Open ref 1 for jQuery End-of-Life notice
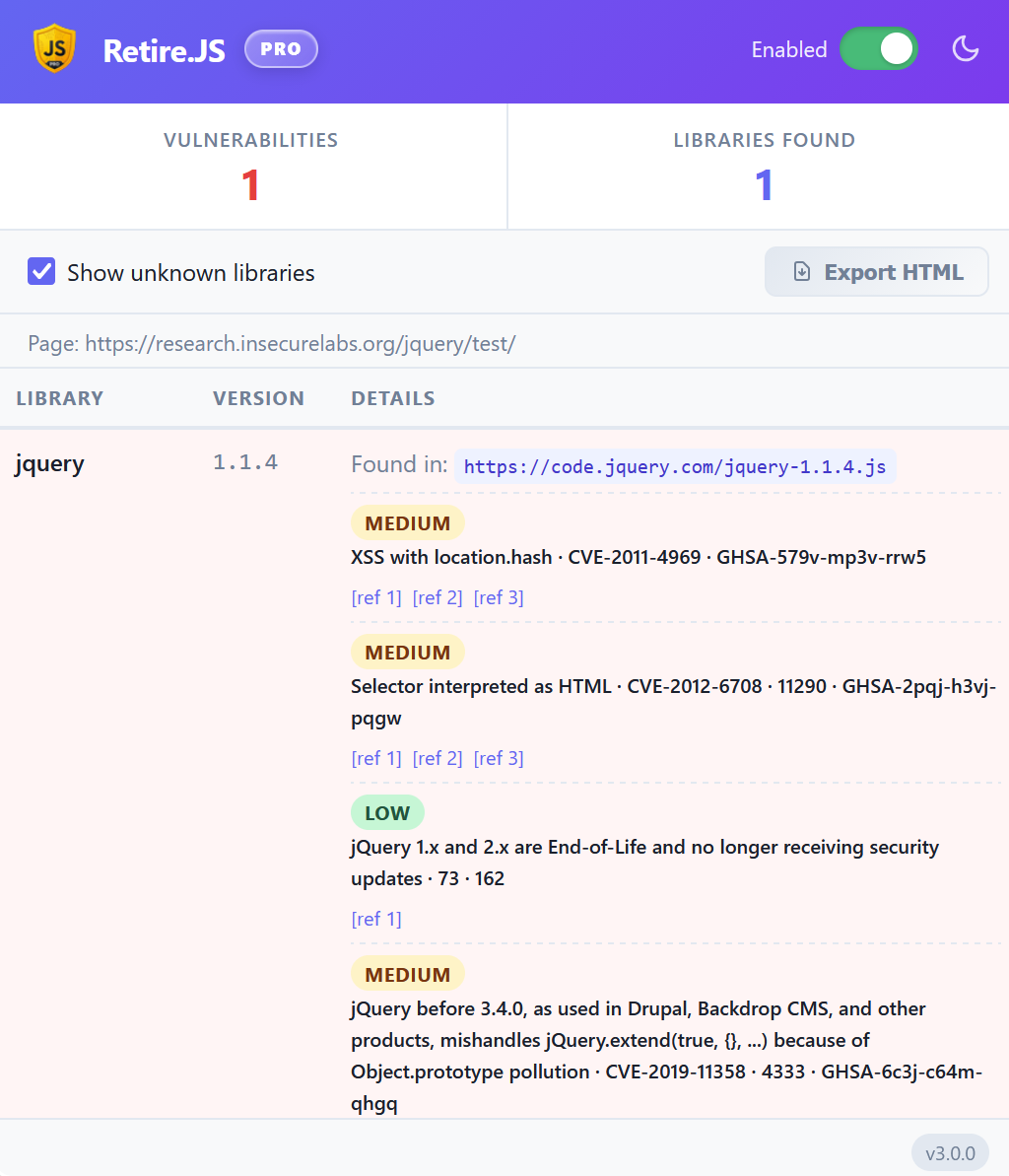The image size is (1009, 1176). (x=376, y=919)
